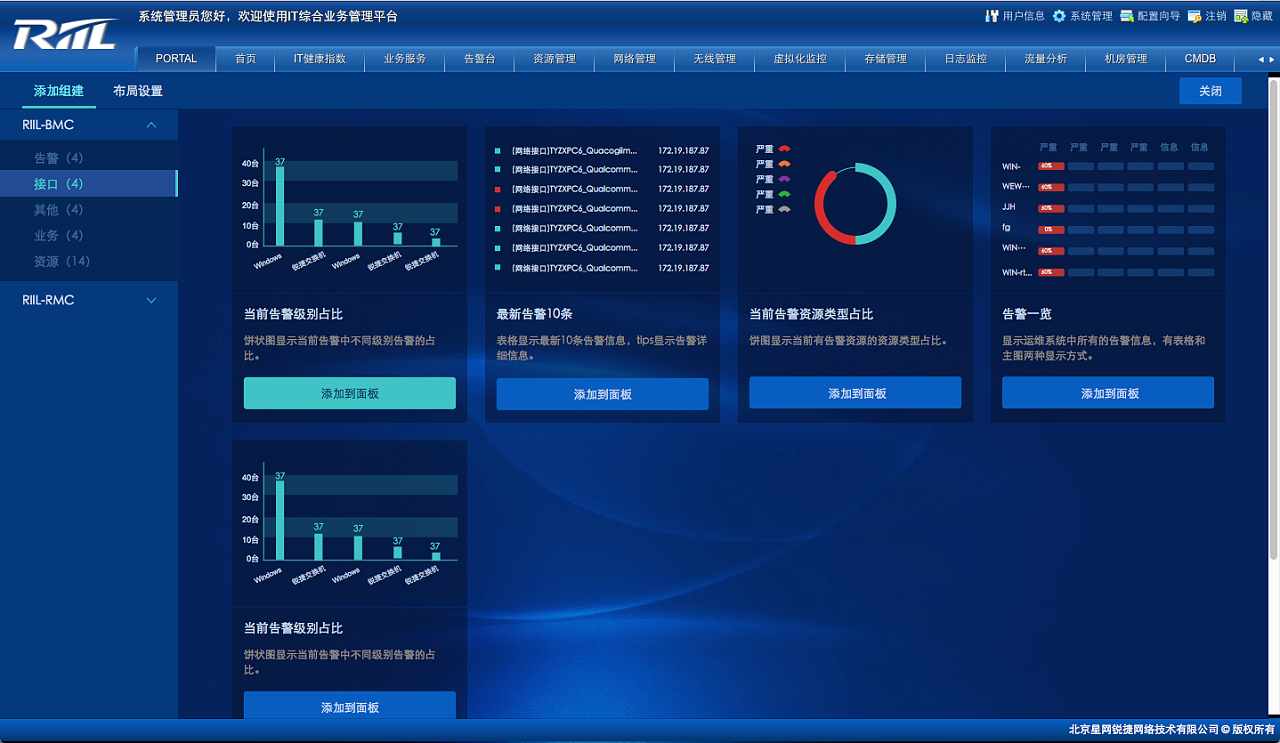
Task: Click the 最新告警10条 list preview thumbnail
Action: coord(603,209)
